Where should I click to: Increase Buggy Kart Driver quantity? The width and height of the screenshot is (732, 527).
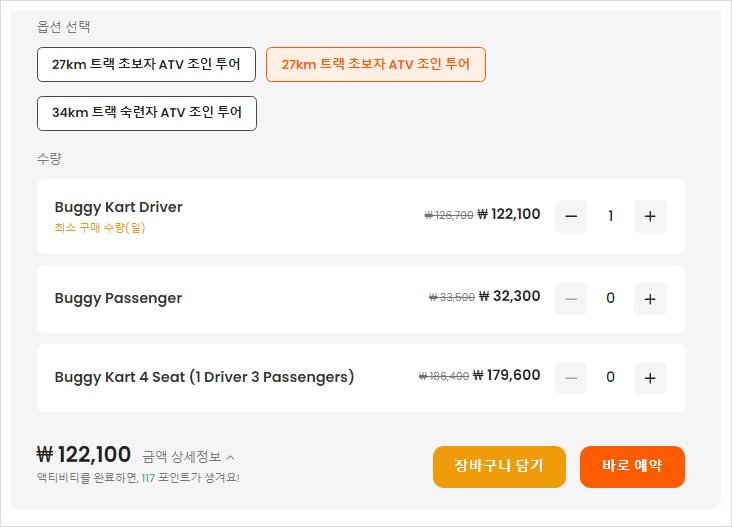click(x=650, y=216)
